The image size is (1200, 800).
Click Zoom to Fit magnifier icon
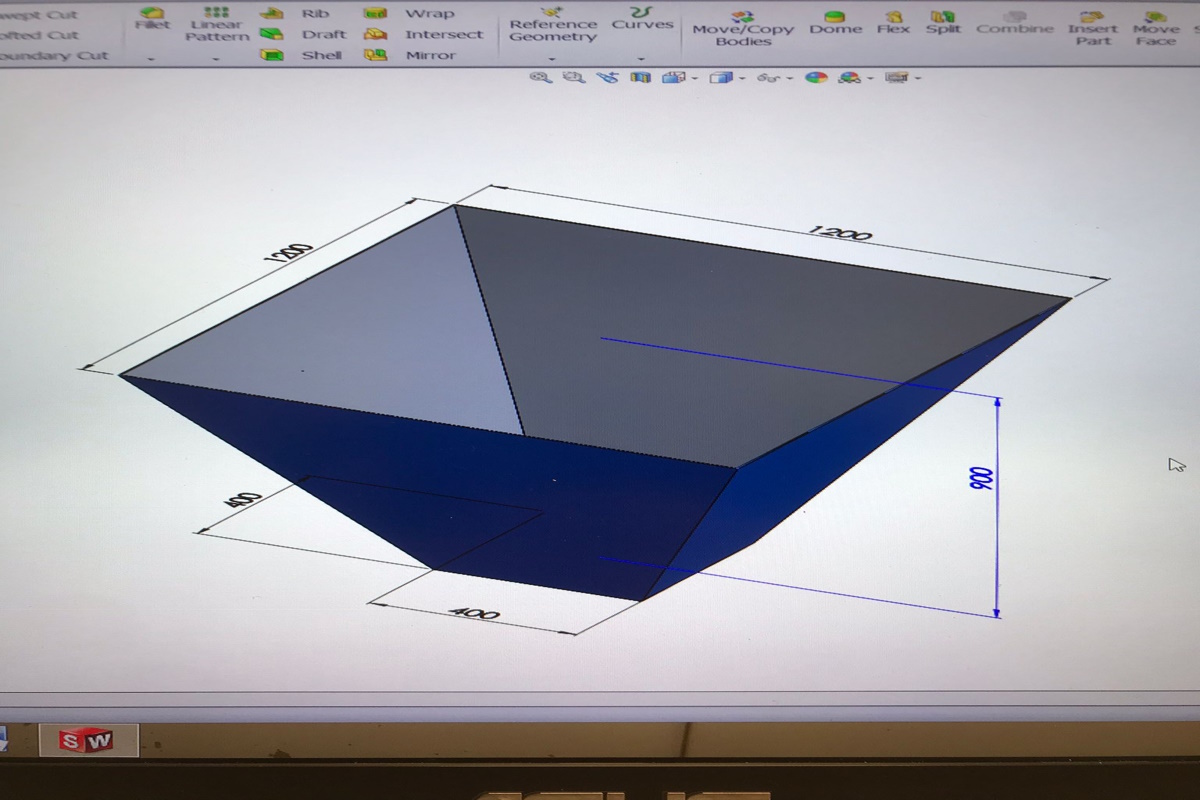coord(540,77)
